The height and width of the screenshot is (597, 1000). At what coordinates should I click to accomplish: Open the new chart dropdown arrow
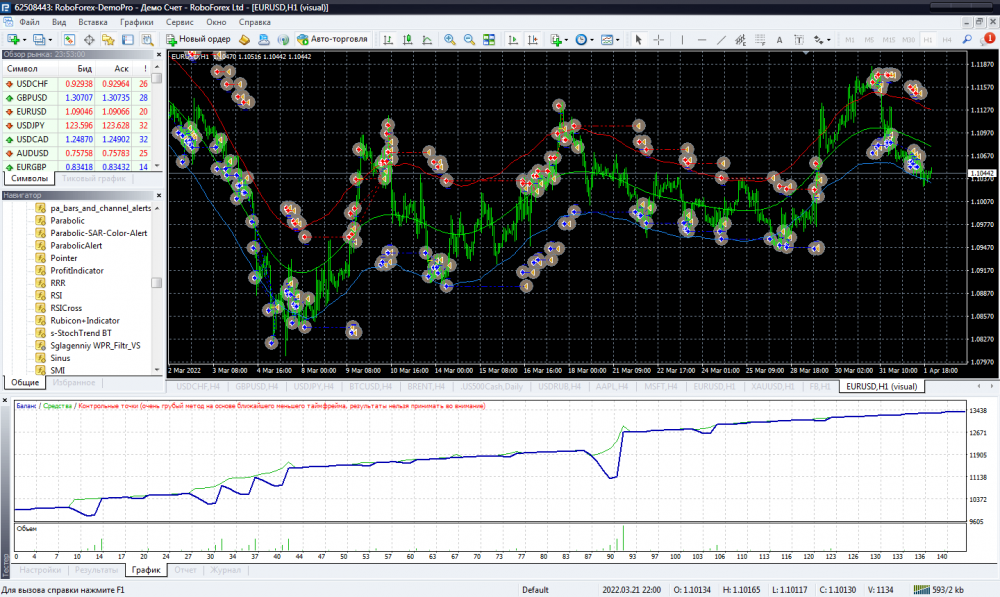point(26,39)
